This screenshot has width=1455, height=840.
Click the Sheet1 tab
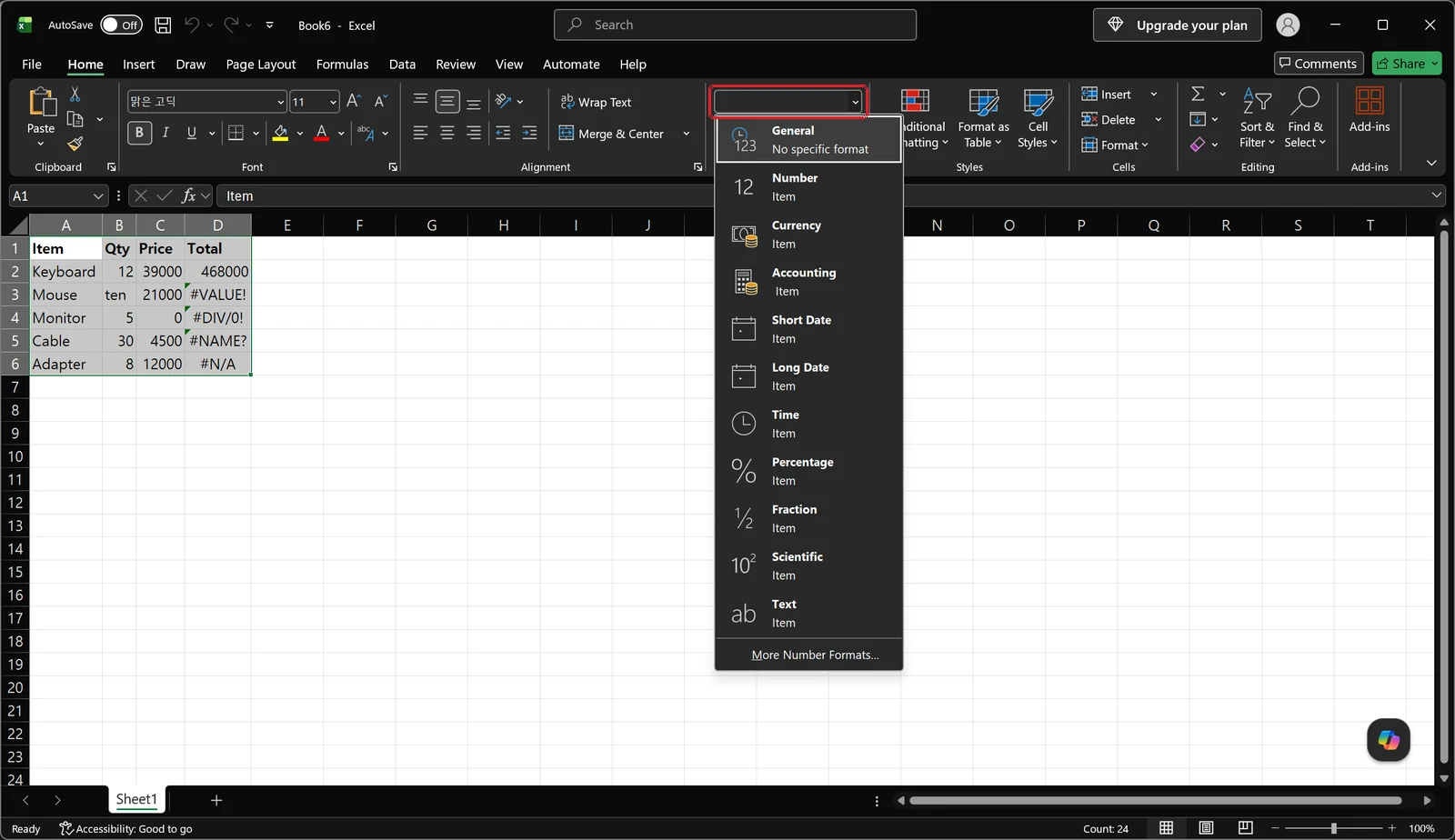[x=136, y=800]
